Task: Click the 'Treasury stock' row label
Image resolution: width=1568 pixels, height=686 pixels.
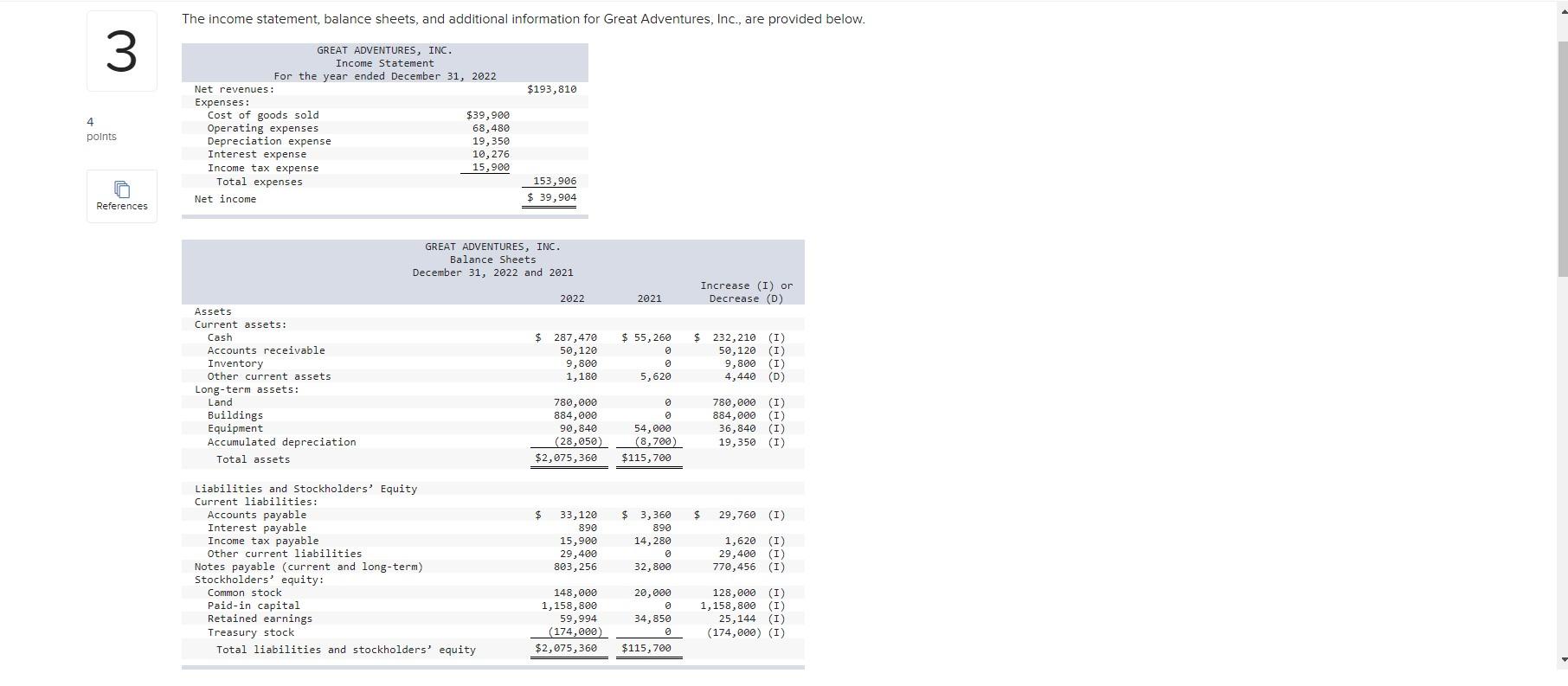Action: click(251, 632)
